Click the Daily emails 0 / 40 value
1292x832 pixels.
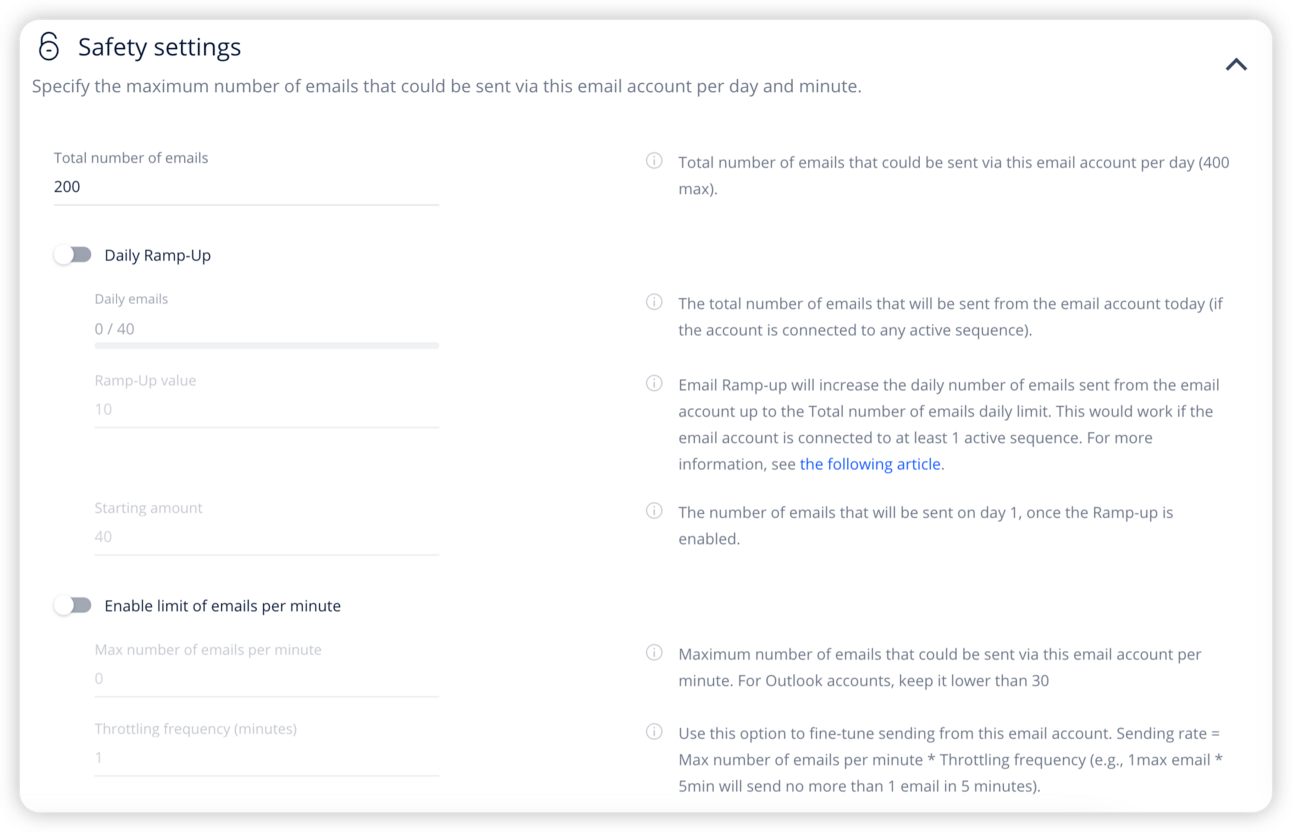pos(114,328)
